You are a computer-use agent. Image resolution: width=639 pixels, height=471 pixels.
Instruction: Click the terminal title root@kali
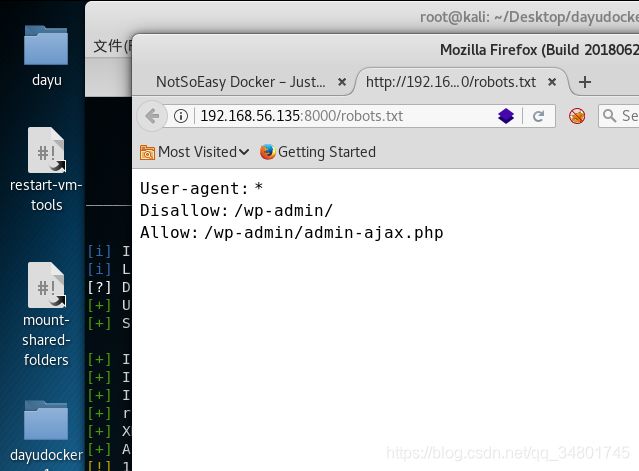[529, 17]
